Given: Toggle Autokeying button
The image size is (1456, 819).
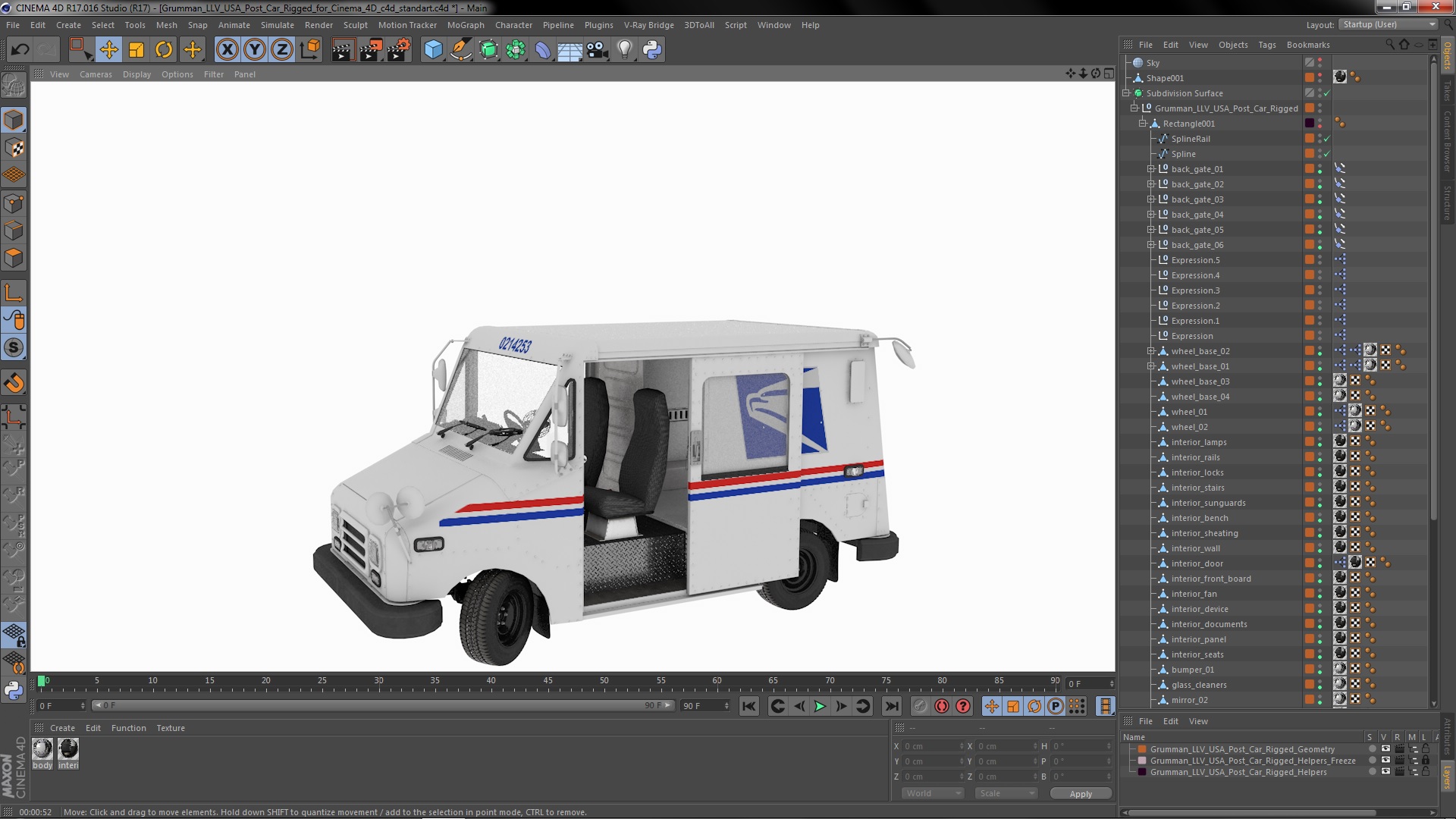Looking at the screenshot, I should (942, 706).
